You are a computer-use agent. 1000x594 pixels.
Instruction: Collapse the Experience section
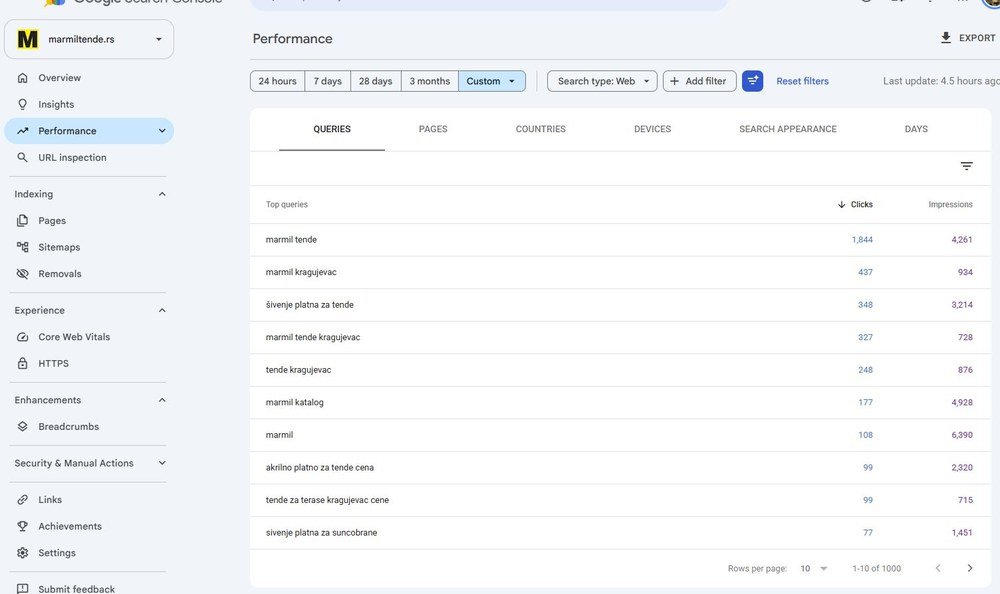tap(162, 310)
